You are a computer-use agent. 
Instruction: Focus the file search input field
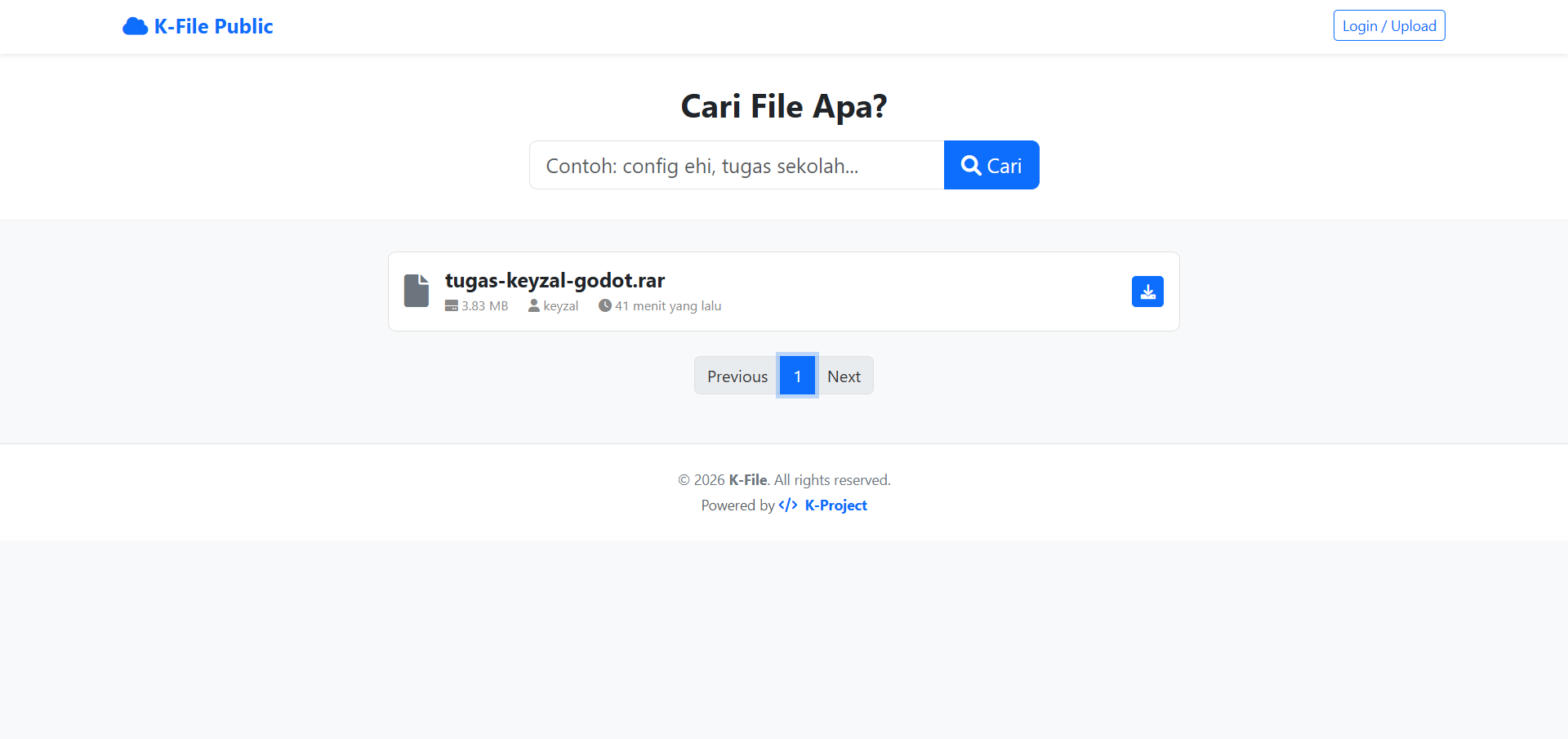pyautogui.click(x=736, y=165)
